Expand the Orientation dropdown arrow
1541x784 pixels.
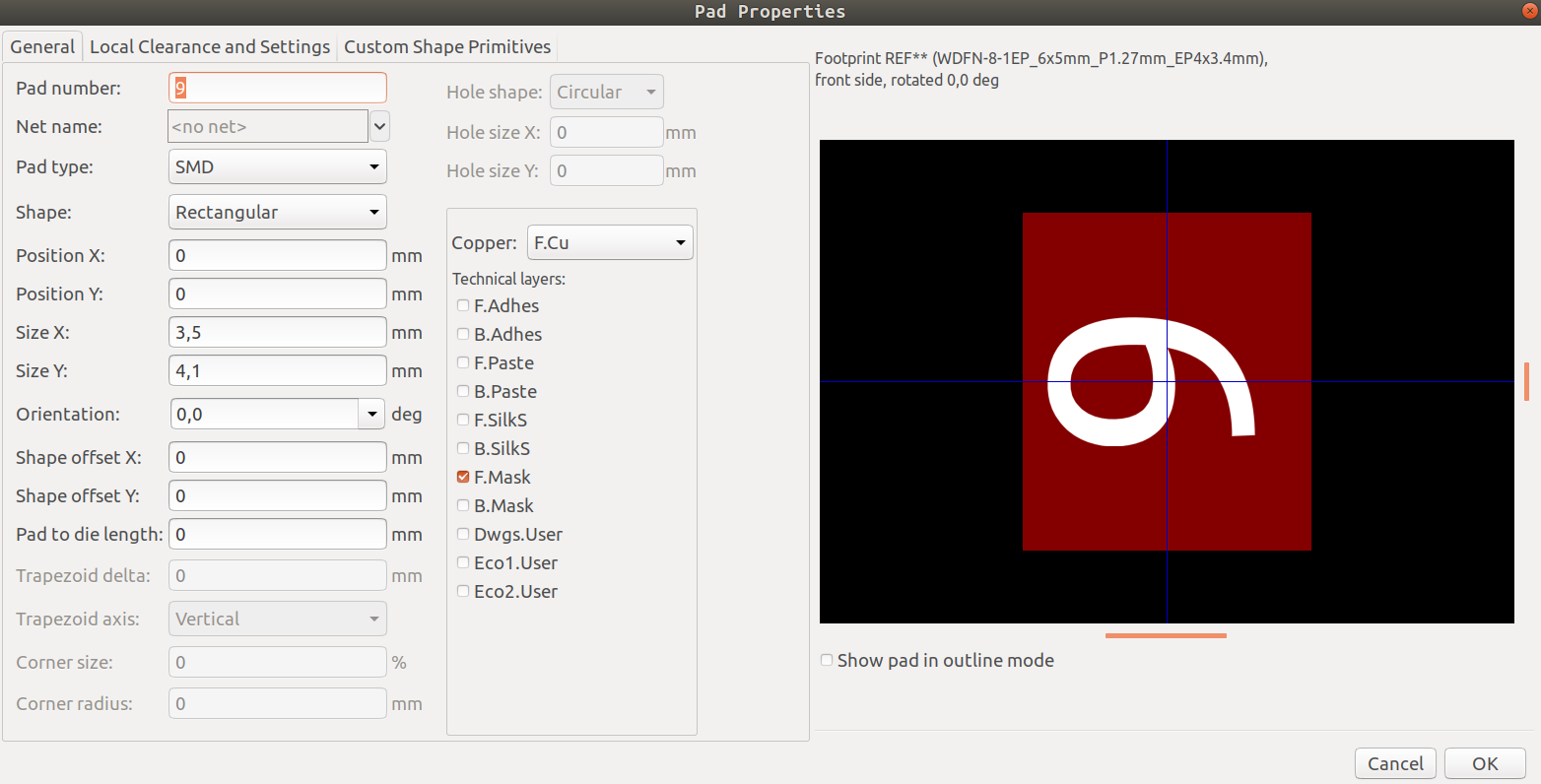371,414
